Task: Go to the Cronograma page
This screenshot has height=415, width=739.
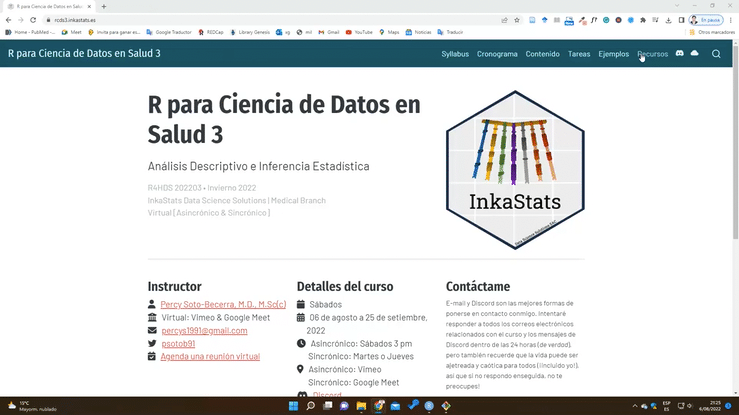Action: [x=497, y=54]
